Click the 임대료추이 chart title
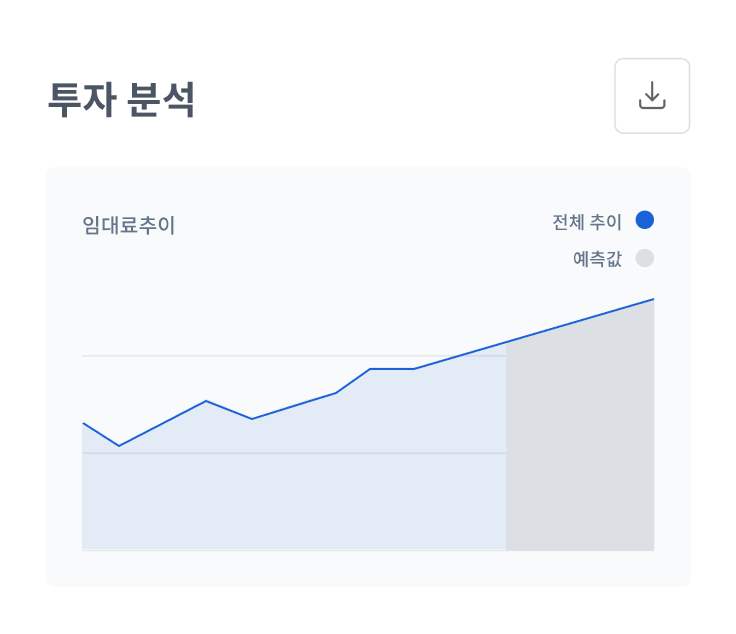 pos(129,225)
